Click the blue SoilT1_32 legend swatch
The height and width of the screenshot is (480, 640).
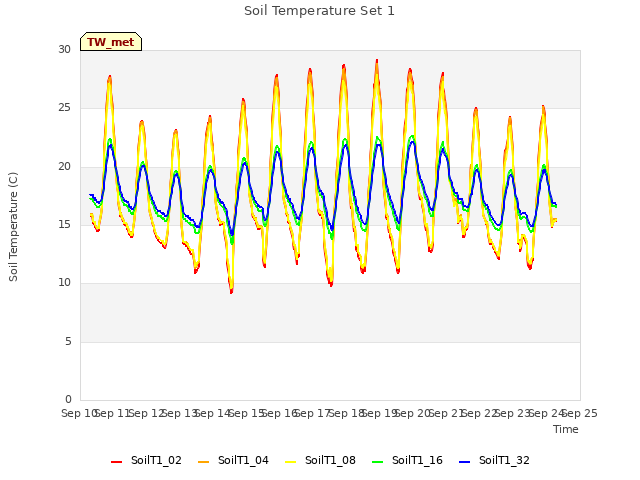coord(464,462)
